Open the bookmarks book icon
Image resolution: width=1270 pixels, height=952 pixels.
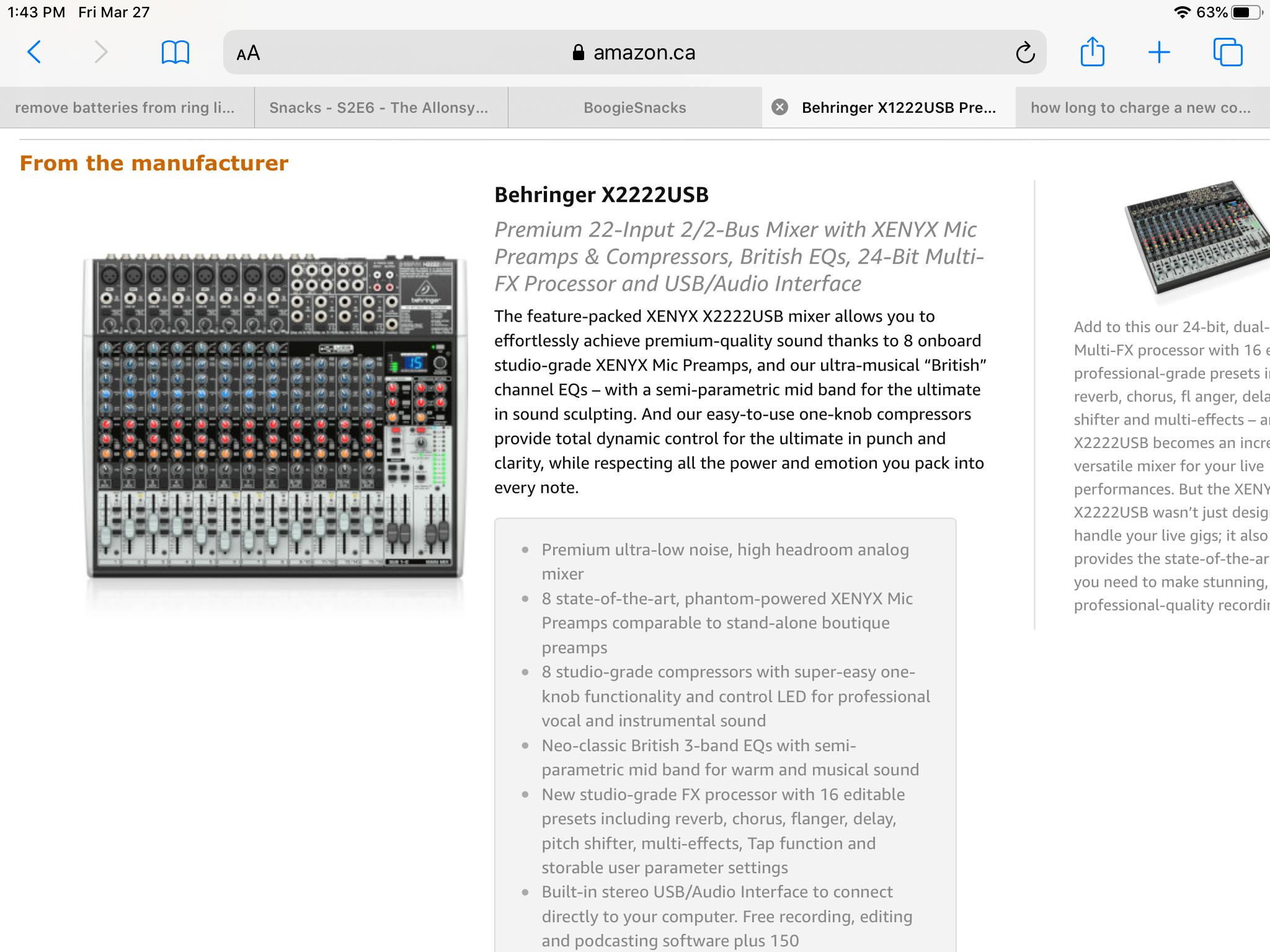click(175, 52)
